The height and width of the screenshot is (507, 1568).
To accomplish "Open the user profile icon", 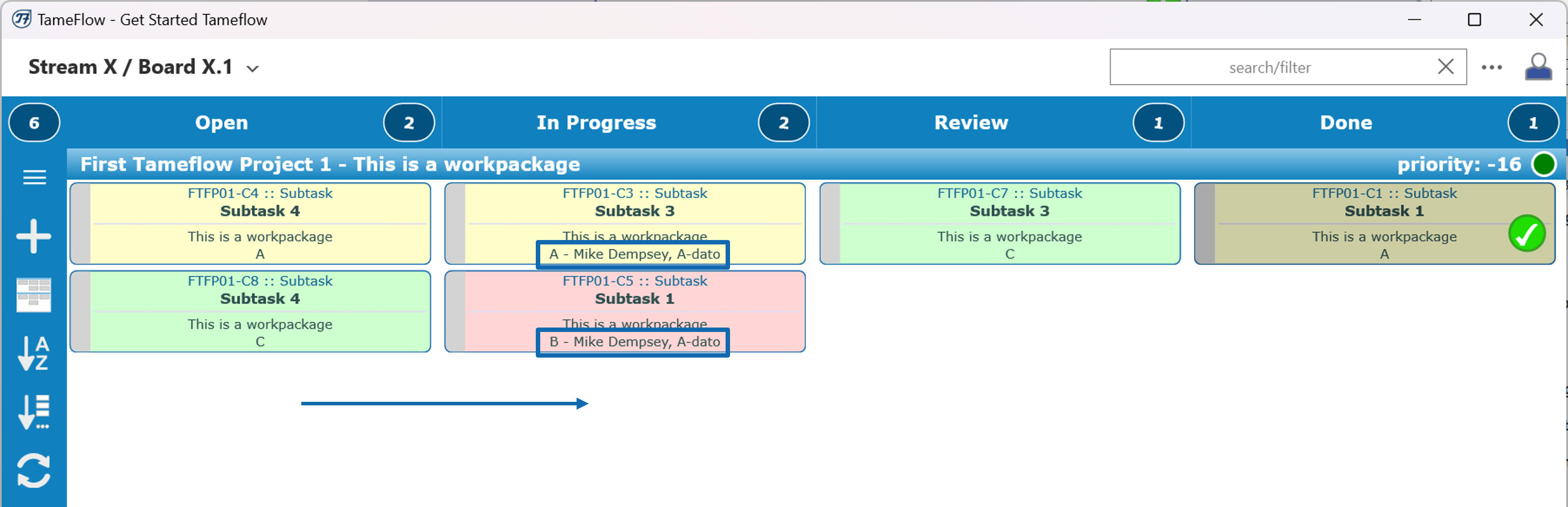I will (1538, 67).
